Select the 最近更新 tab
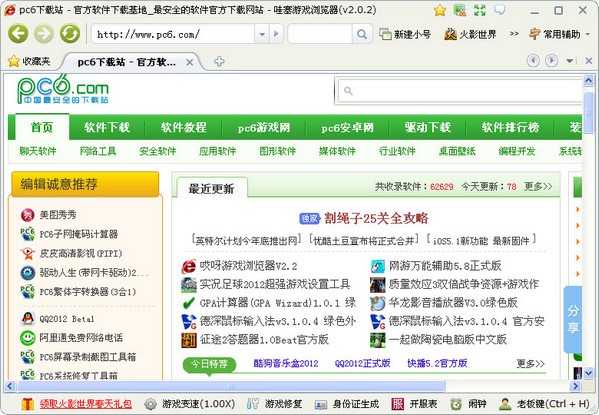599x415 pixels. click(212, 188)
